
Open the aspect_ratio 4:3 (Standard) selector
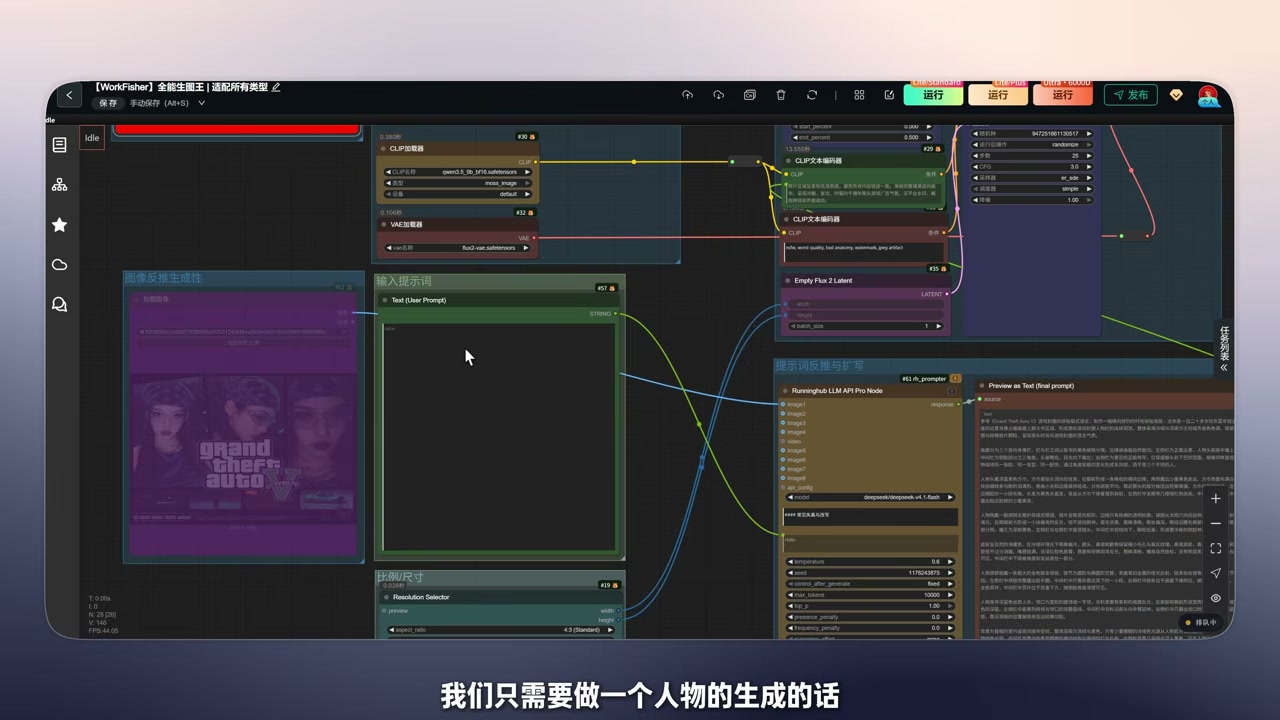point(500,630)
